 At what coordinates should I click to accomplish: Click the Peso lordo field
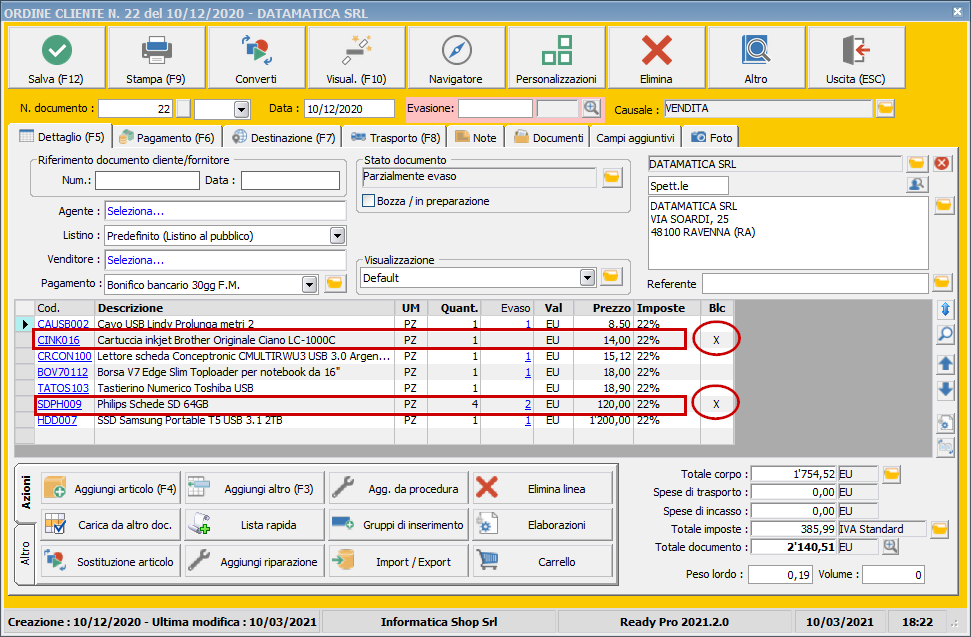[780, 574]
